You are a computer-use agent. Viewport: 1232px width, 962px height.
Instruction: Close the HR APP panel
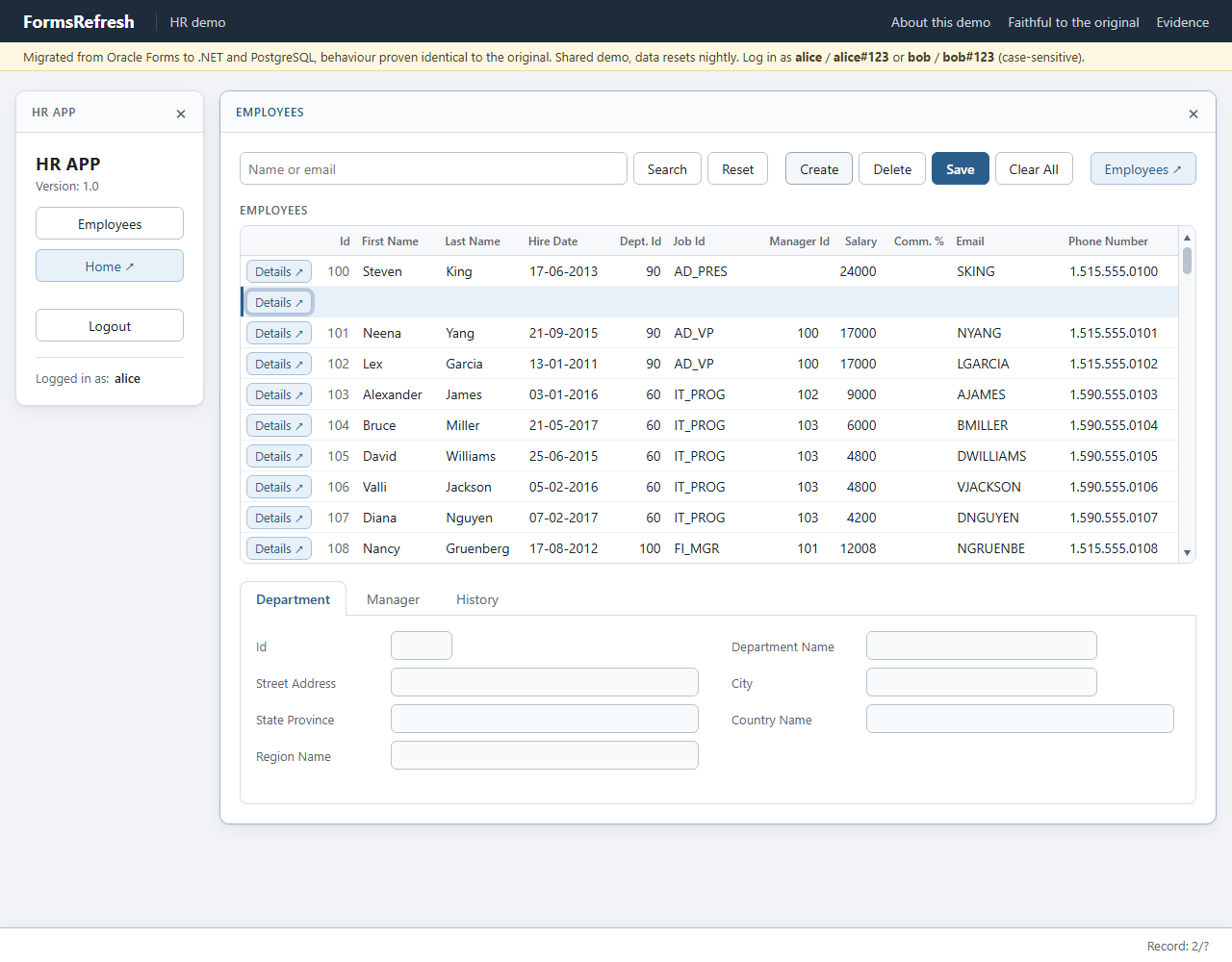coord(181,114)
